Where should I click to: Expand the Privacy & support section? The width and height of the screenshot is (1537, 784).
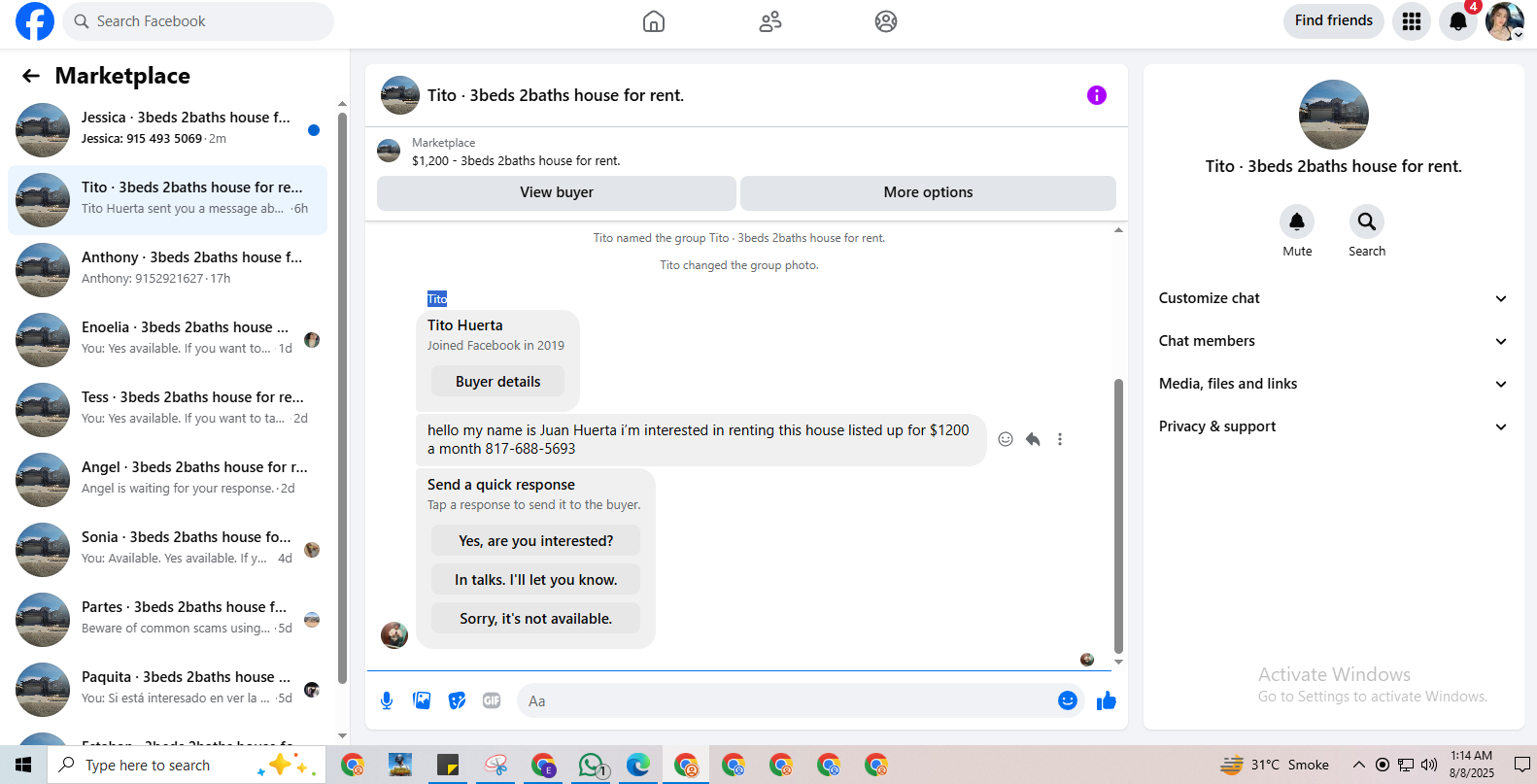[x=1333, y=426]
